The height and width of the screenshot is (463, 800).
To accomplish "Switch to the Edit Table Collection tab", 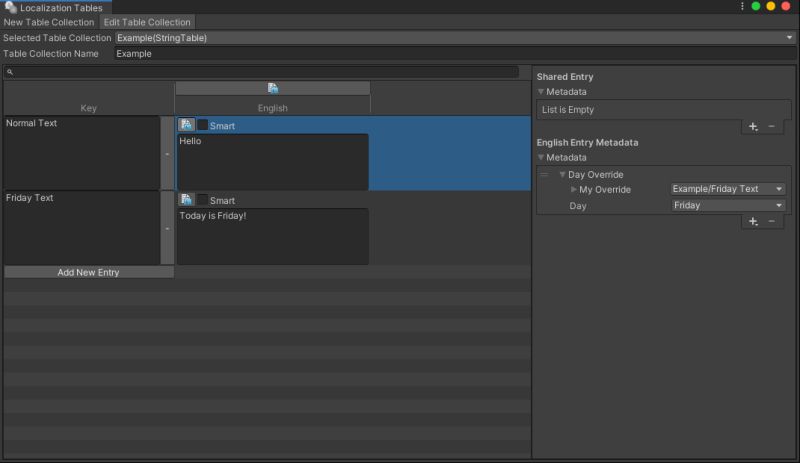I will pos(147,22).
